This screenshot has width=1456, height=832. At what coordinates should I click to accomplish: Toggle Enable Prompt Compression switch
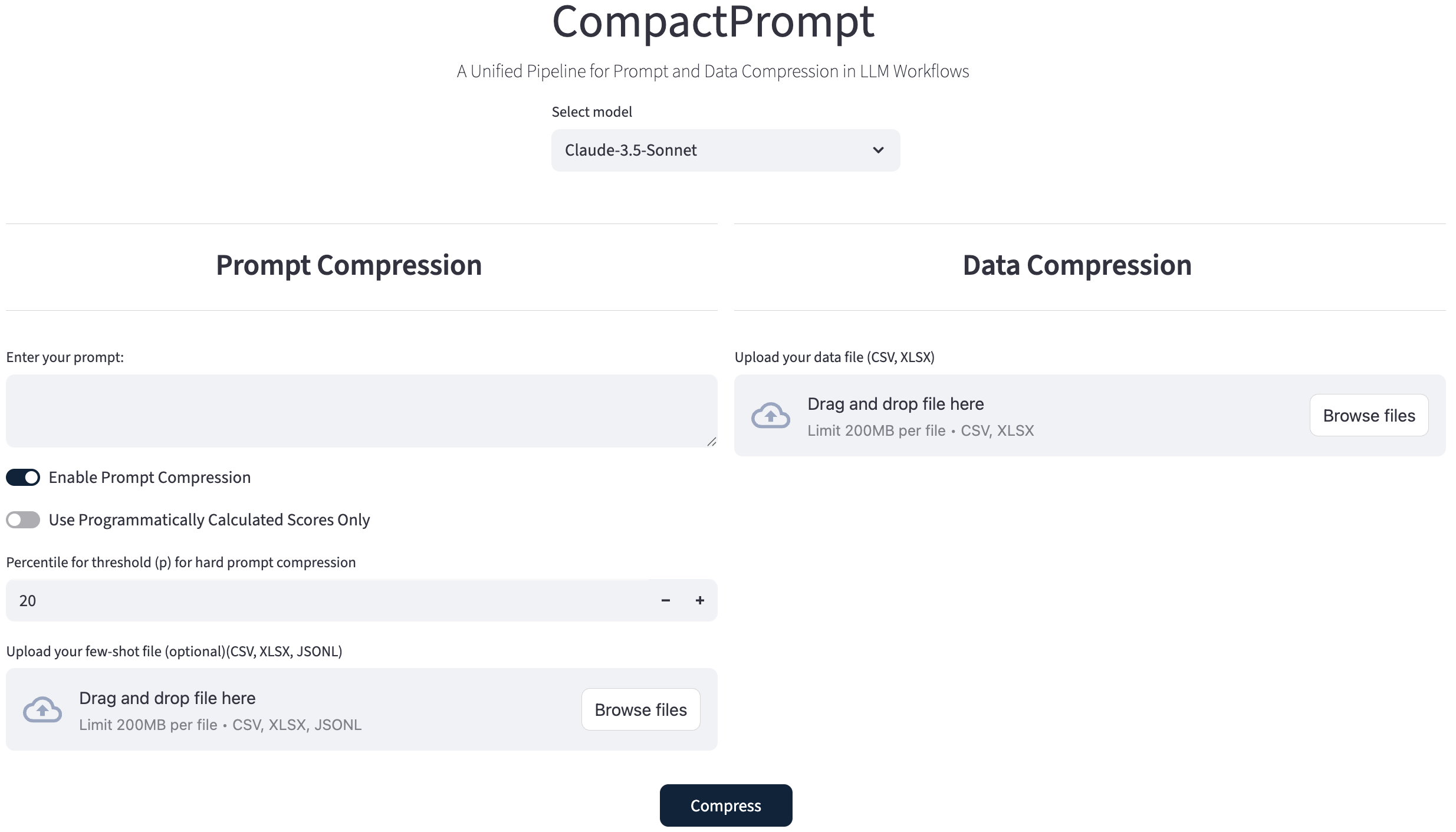tap(23, 477)
